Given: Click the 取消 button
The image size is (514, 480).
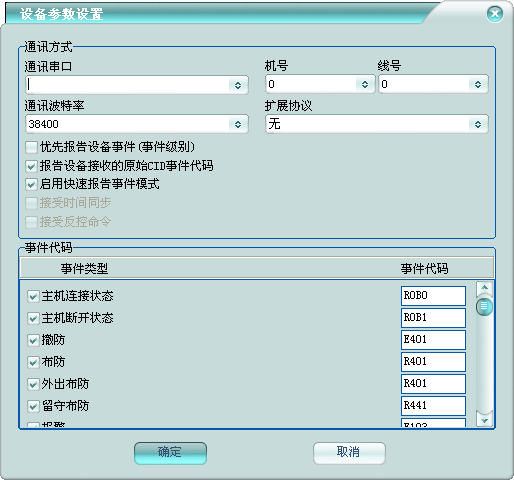Looking at the screenshot, I should click(x=349, y=453).
